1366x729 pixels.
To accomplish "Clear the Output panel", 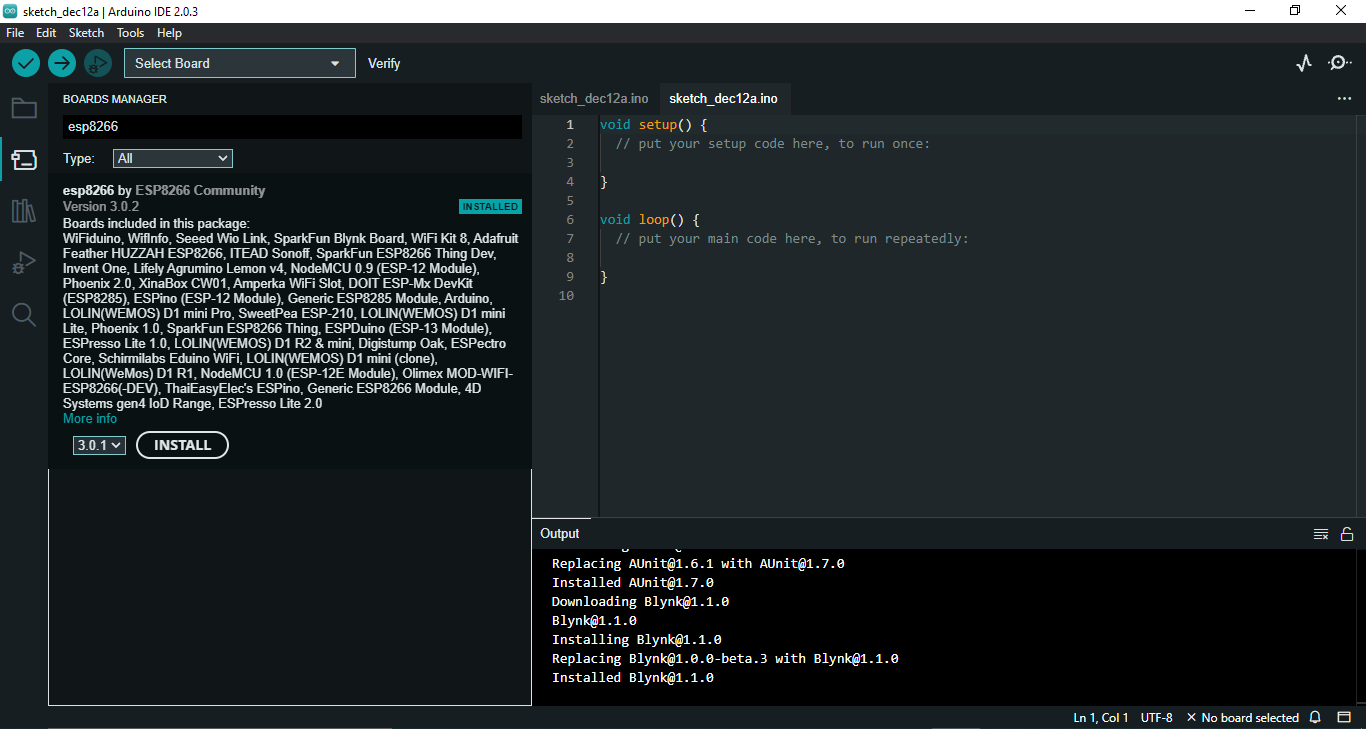I will [1321, 534].
